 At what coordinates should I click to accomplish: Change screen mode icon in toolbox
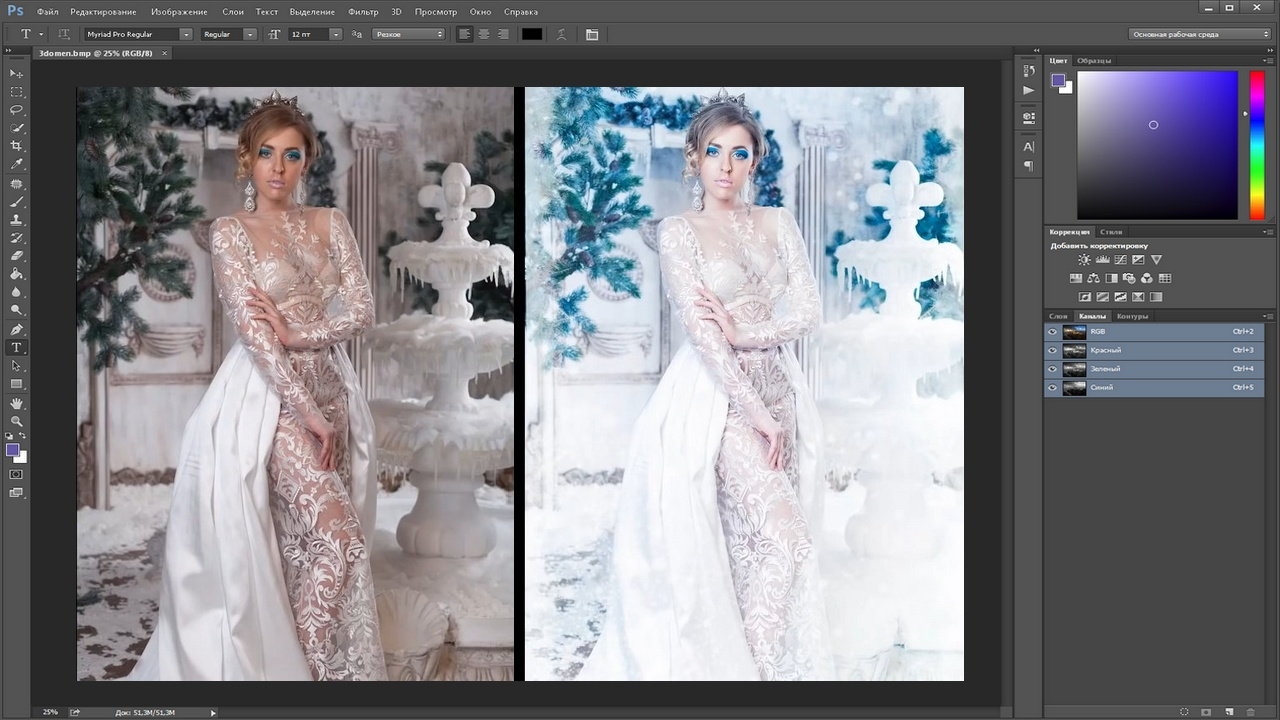(16, 493)
